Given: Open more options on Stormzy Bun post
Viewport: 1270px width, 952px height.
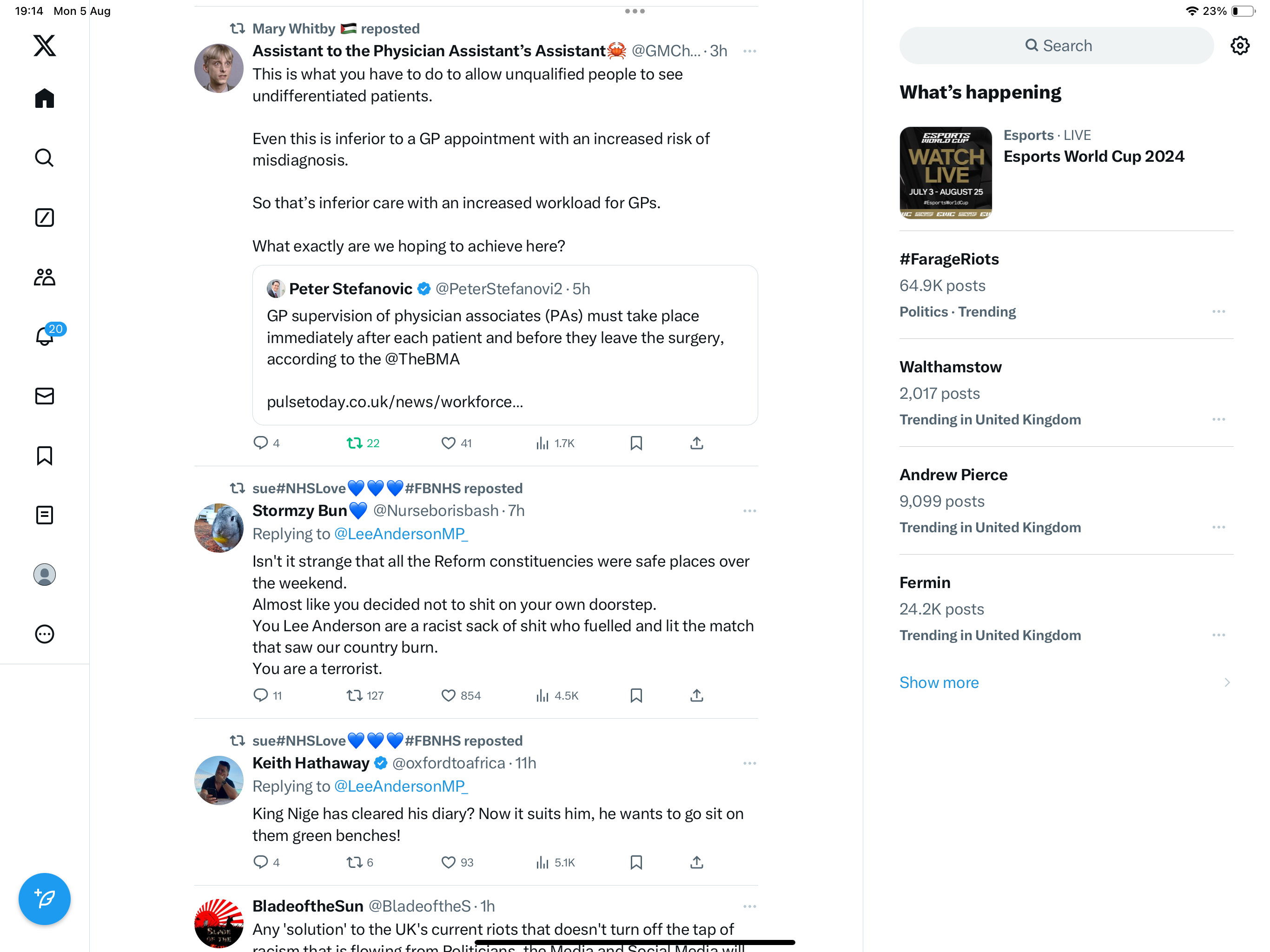Looking at the screenshot, I should point(749,510).
